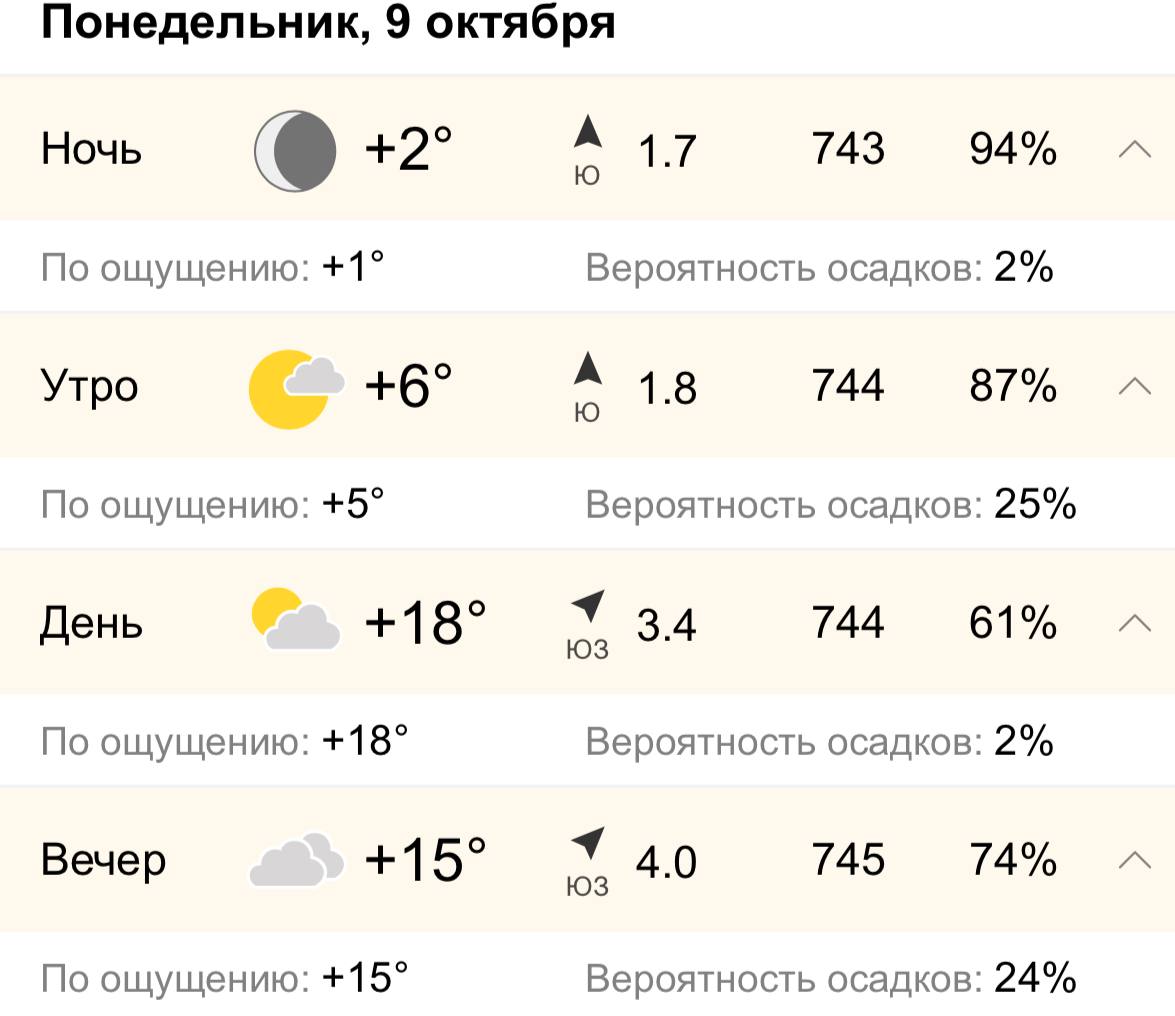1175x1016 pixels.
Task: Click the crescent moon icon for Ночь
Action: point(295,151)
